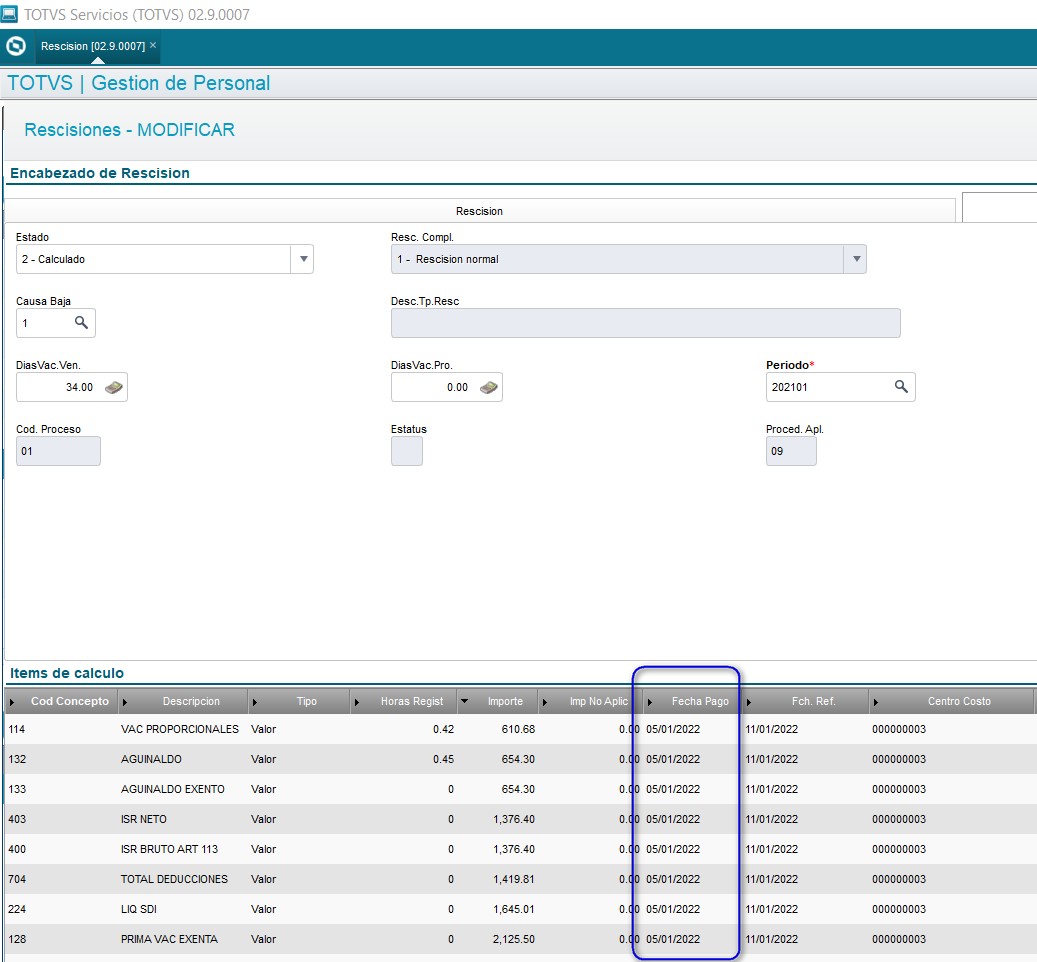This screenshot has width=1037, height=962.
Task: Click the arrow beside Descripcion header
Action: [x=124, y=701]
